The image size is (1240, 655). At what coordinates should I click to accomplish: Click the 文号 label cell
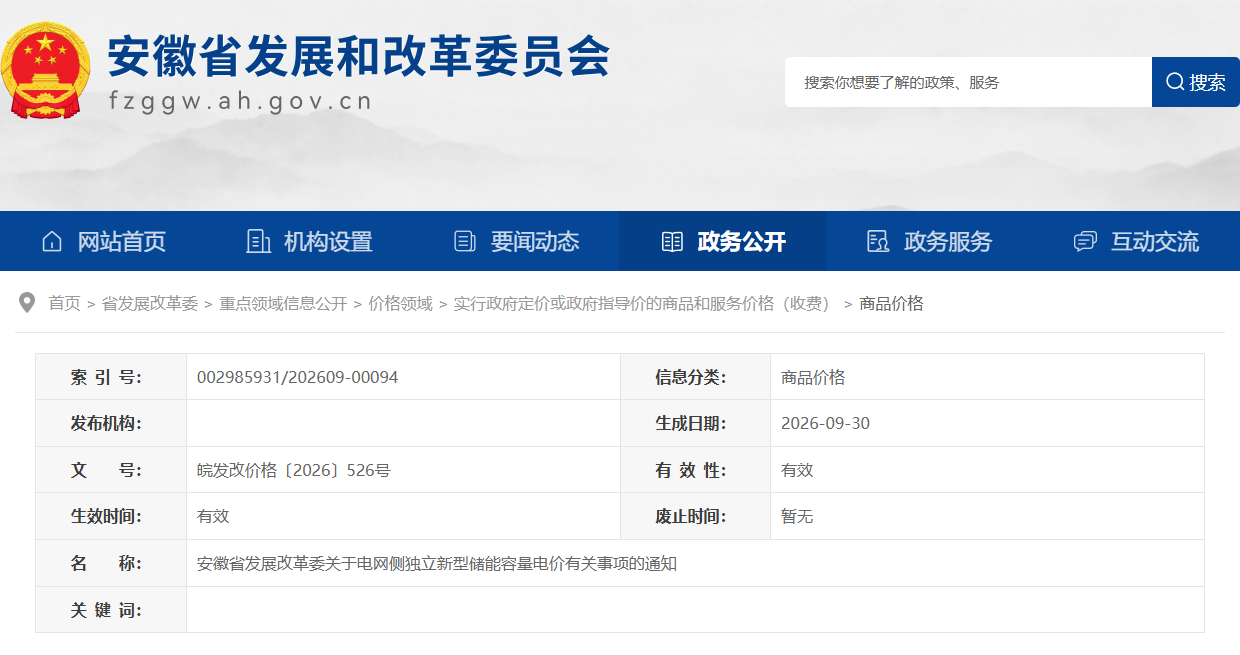[111, 470]
